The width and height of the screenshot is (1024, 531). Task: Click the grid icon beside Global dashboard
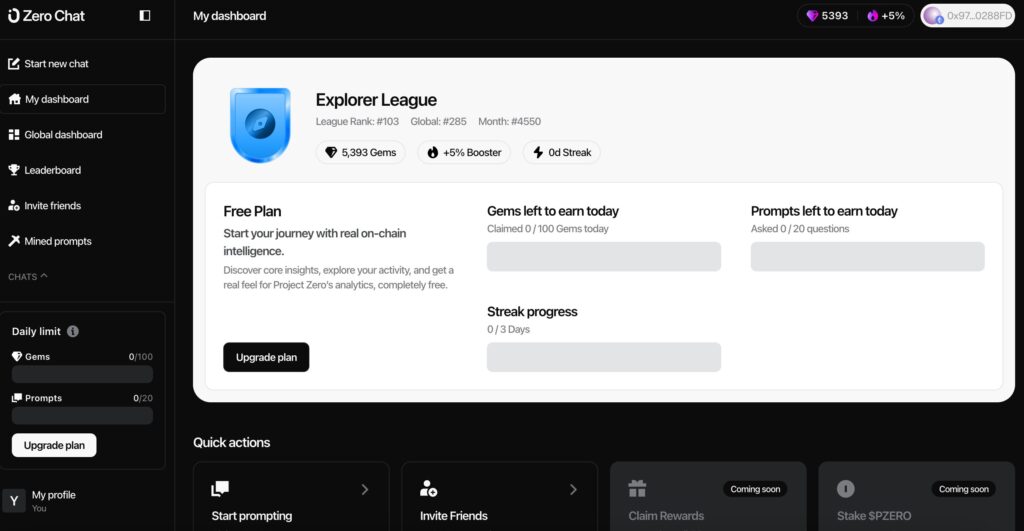coord(14,135)
